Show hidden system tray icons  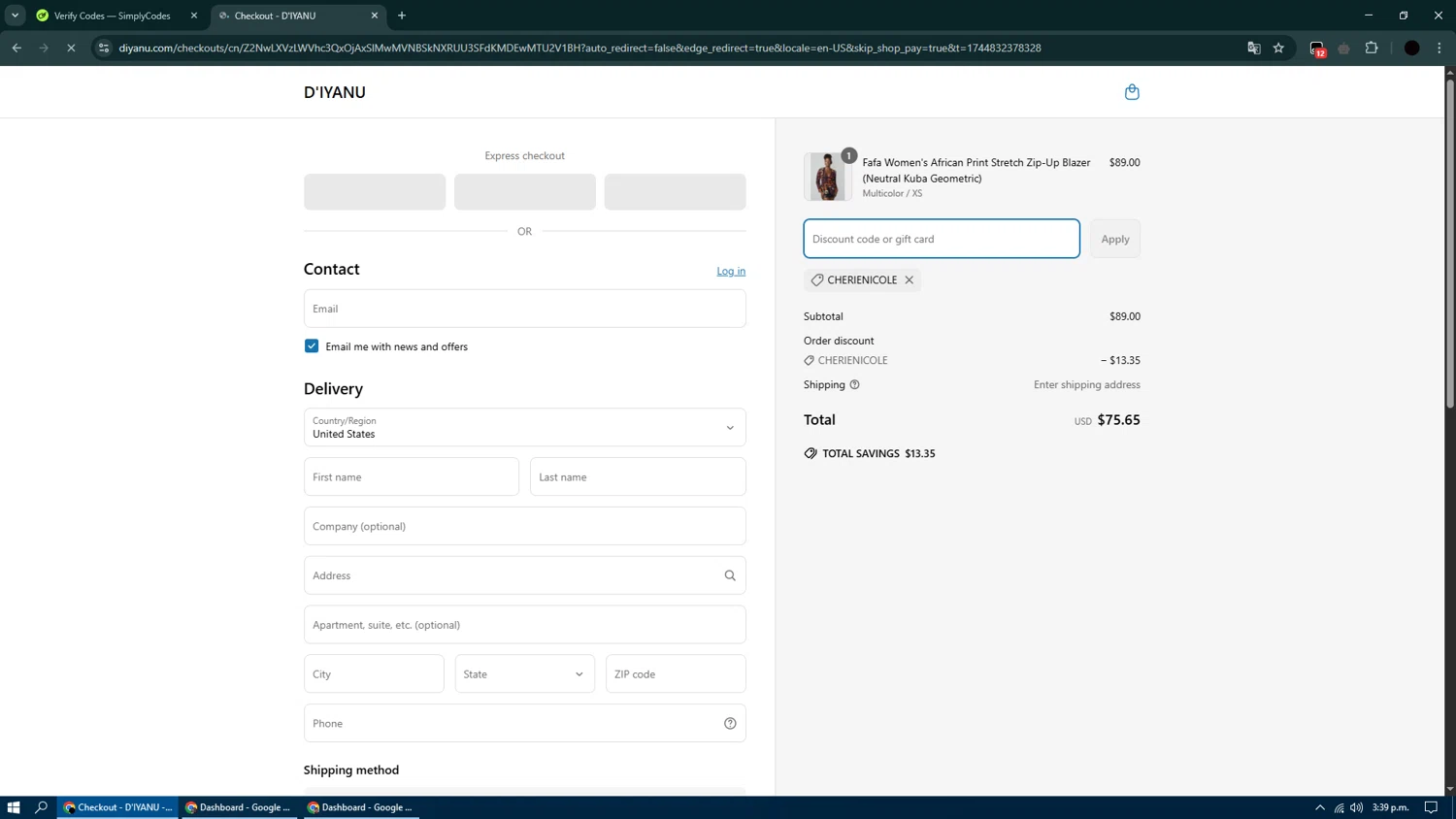pos(1320,807)
